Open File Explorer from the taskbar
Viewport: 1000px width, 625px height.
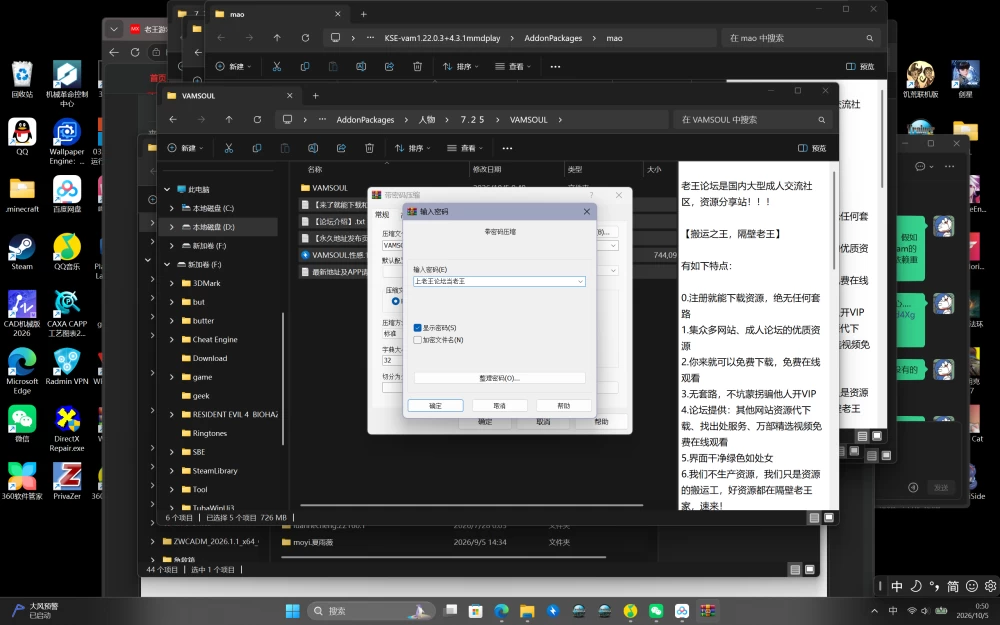click(x=527, y=611)
